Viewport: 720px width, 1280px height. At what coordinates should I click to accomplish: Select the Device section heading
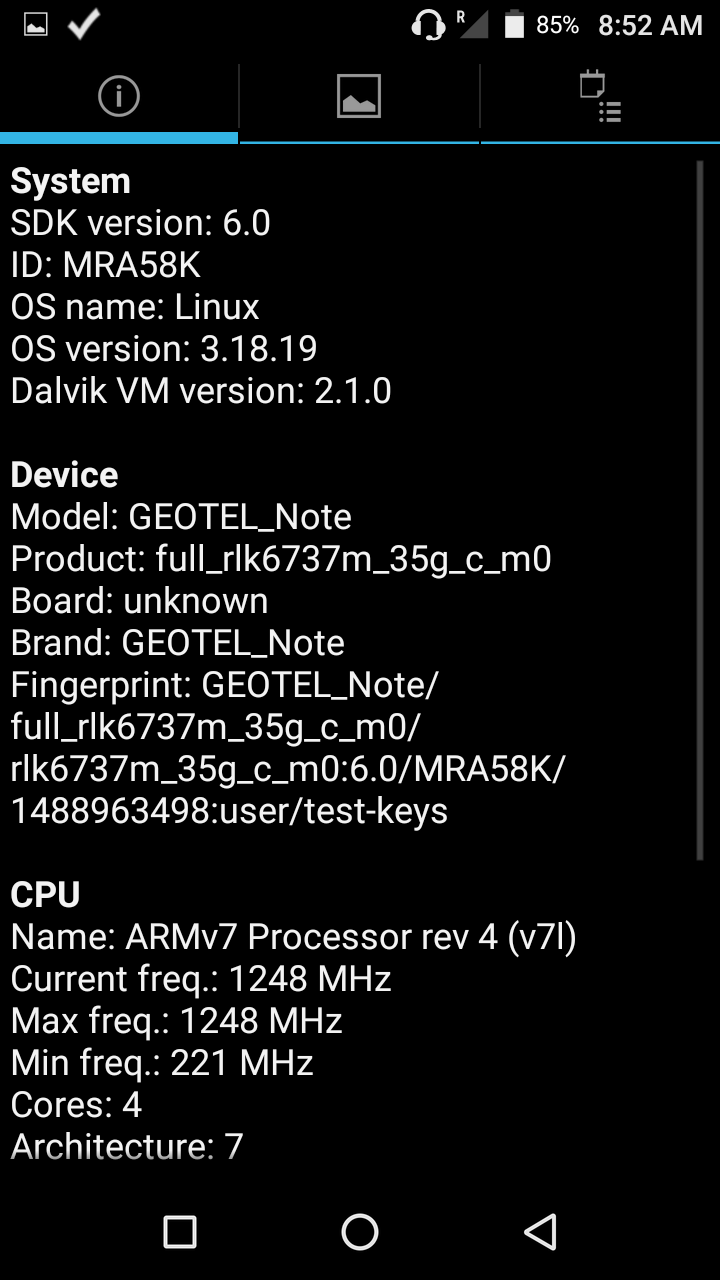[x=64, y=475]
